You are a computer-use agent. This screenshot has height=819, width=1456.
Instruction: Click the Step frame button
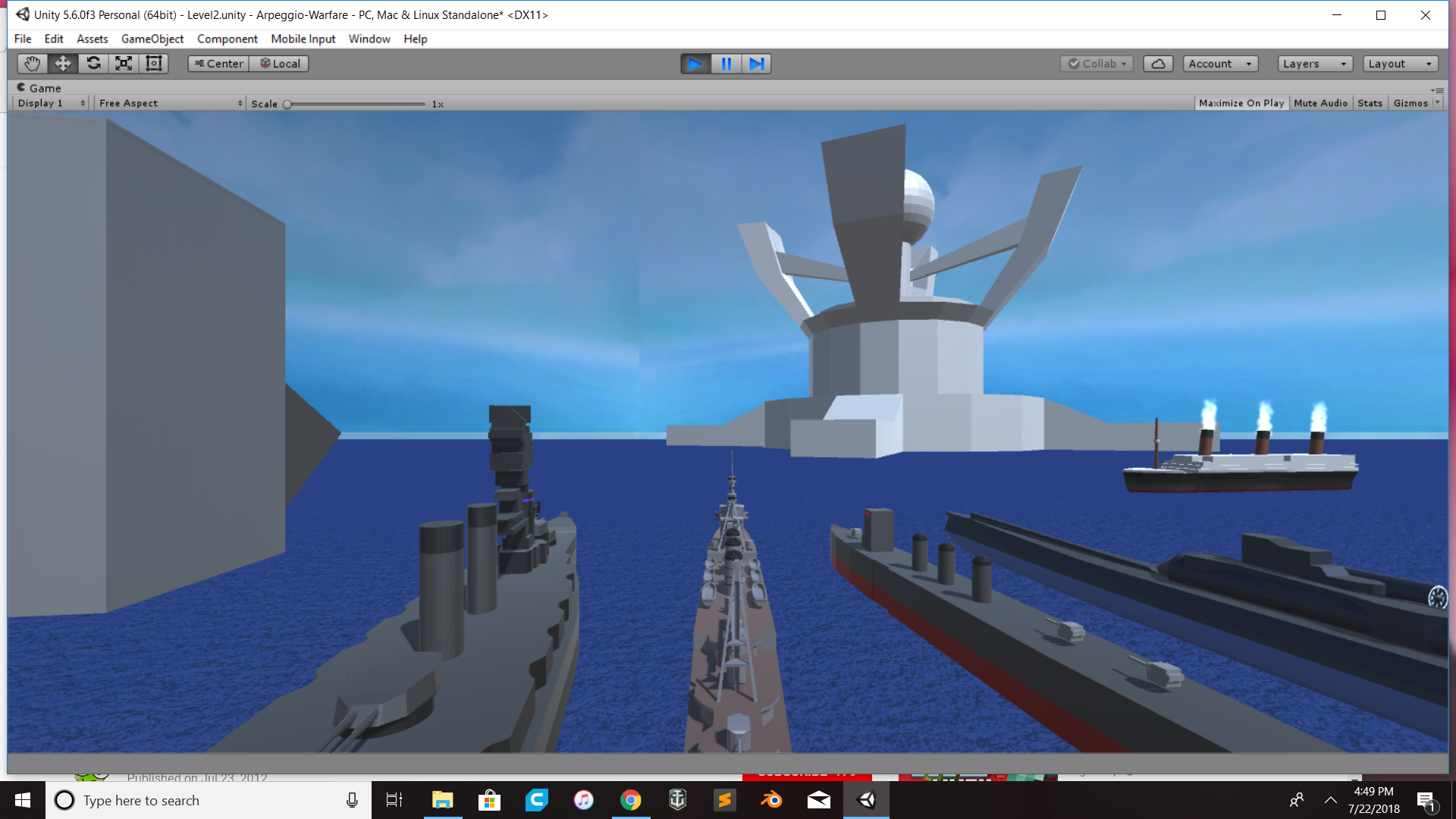(x=756, y=64)
